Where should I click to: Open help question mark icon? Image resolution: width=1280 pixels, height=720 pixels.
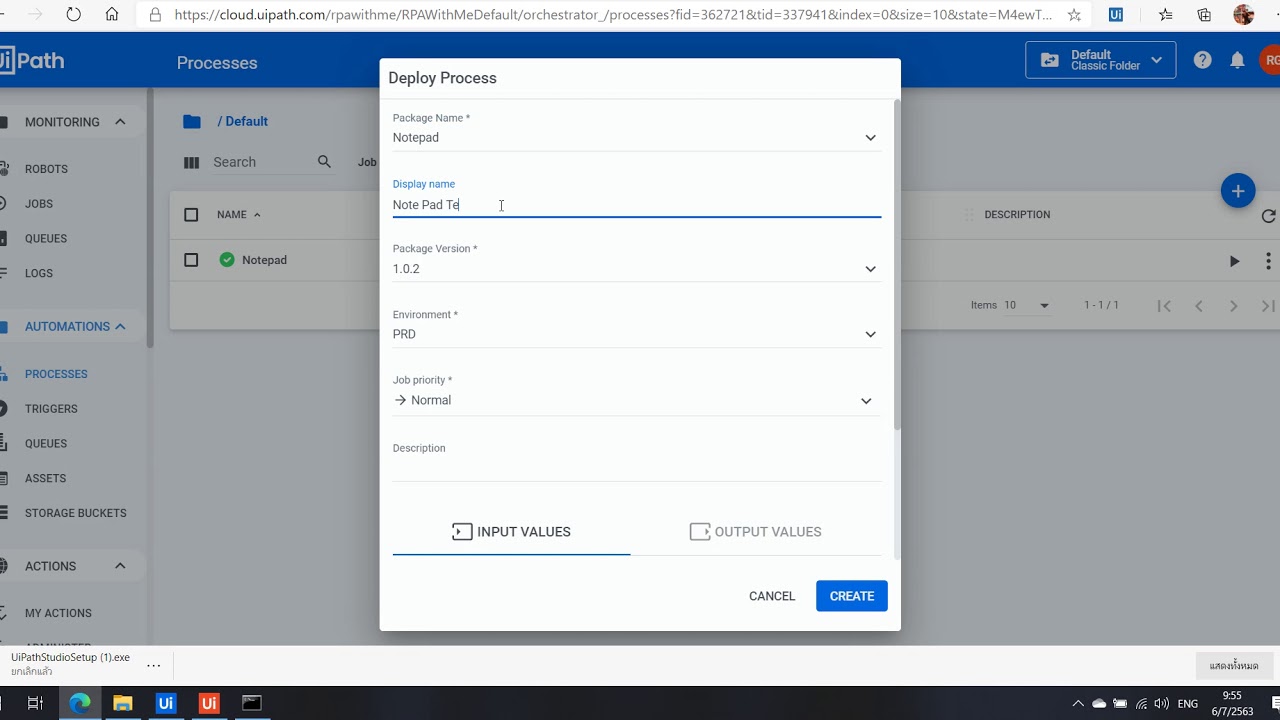[x=1203, y=60]
